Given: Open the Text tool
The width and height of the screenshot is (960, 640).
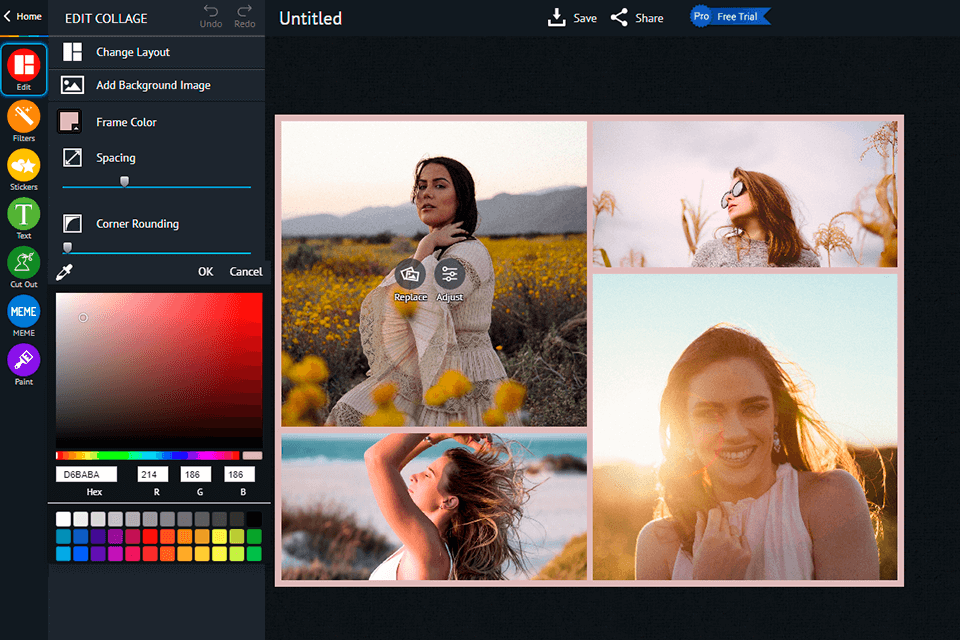Looking at the screenshot, I should 23,214.
